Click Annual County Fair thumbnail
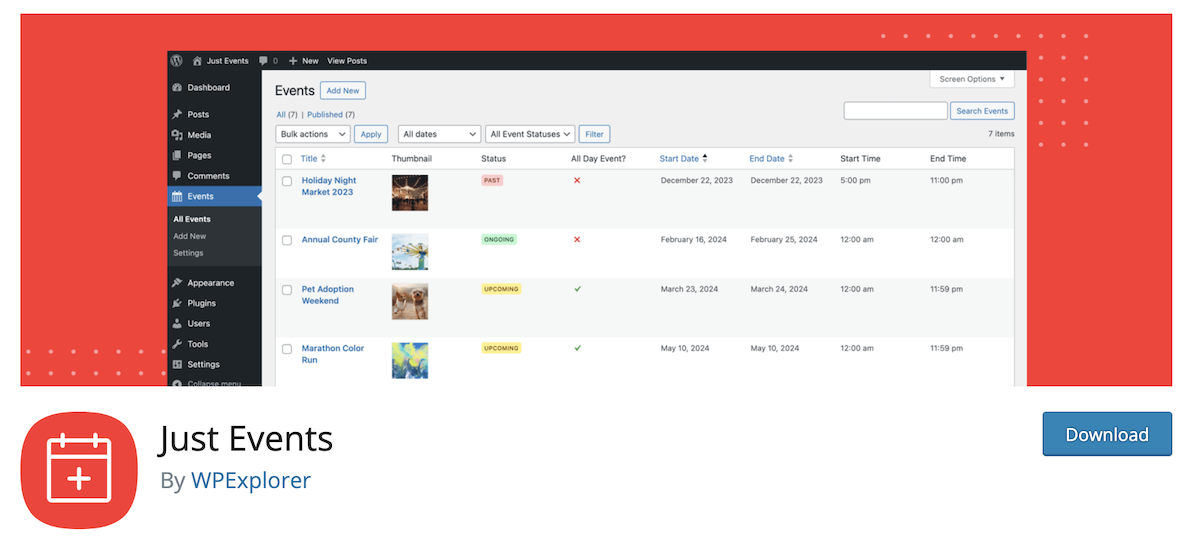This screenshot has height=539, width=1200. 410,251
